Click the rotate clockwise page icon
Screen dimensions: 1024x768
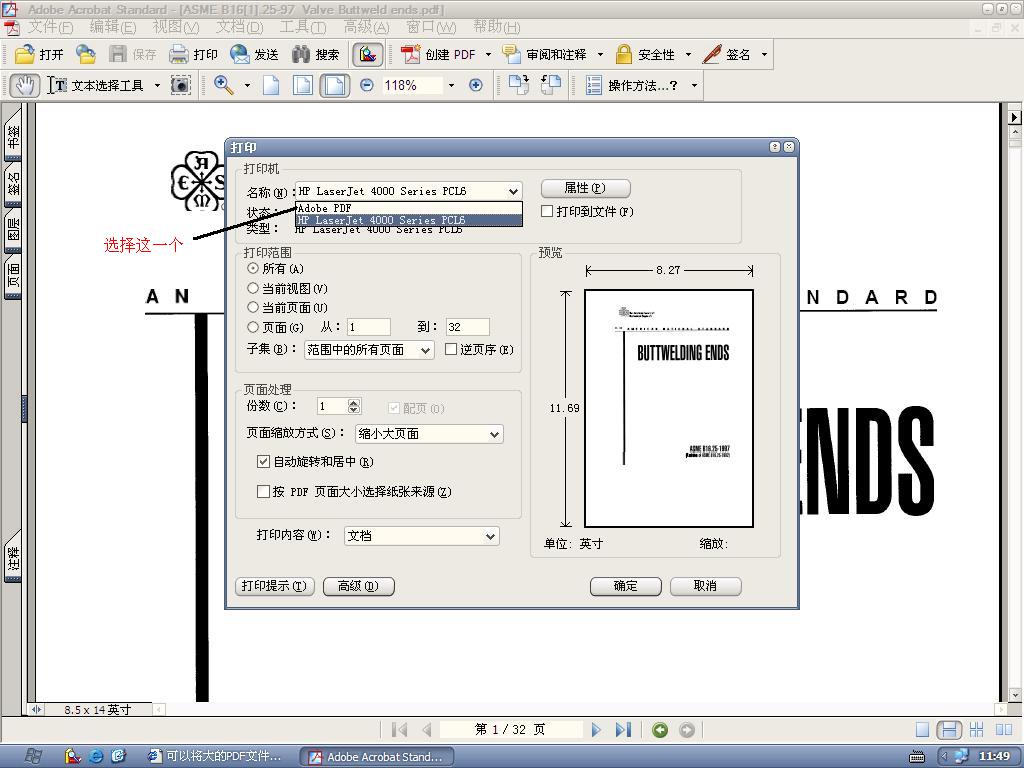[x=519, y=85]
